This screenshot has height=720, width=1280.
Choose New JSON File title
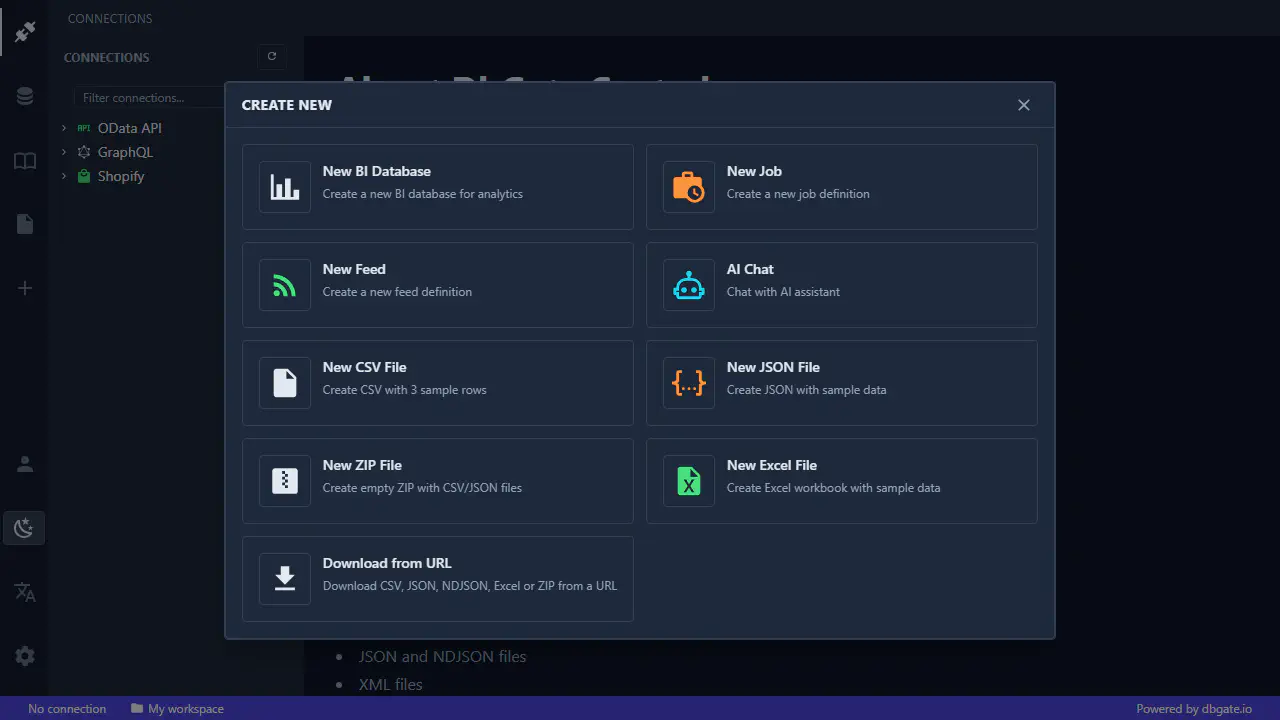click(773, 367)
